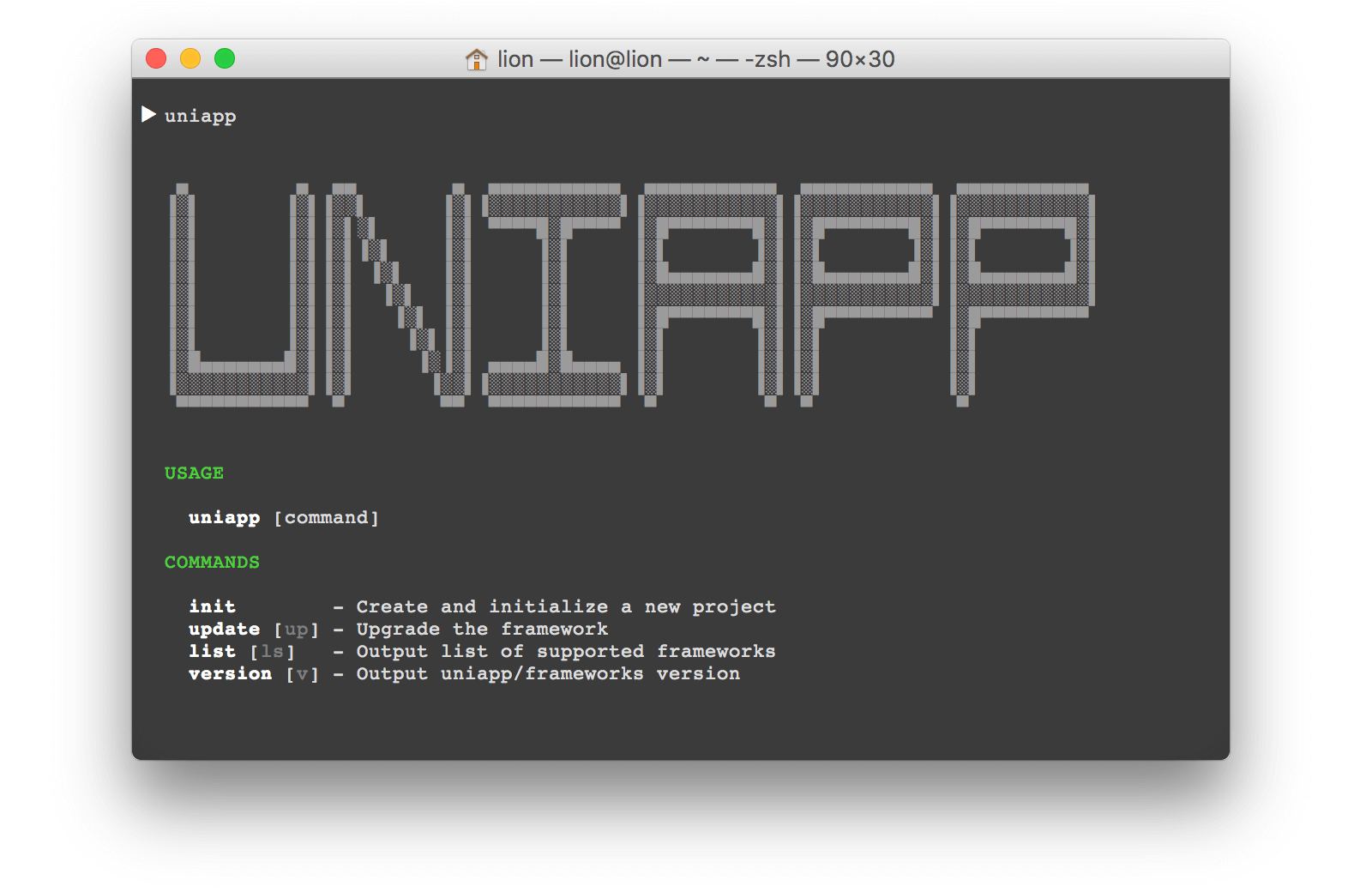Click the green COMMANDS heading

click(x=212, y=563)
